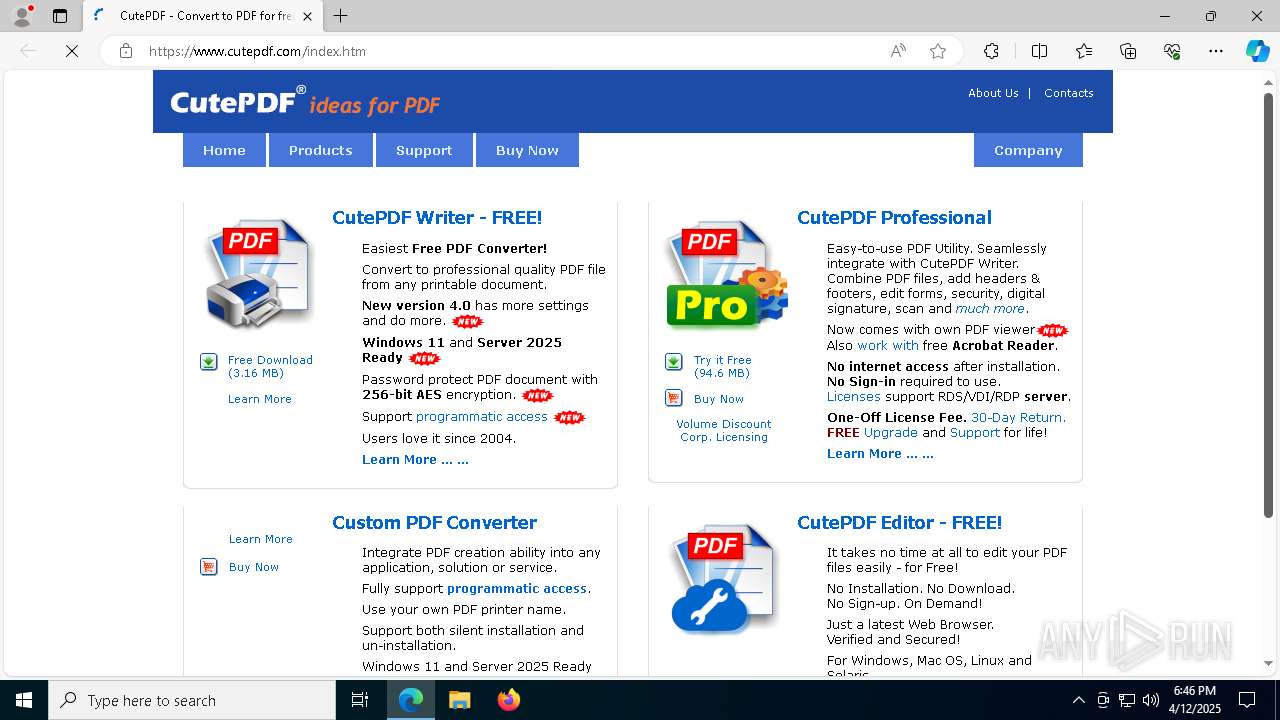1280x720 pixels.
Task: Add this page to favorites star
Action: (x=938, y=51)
